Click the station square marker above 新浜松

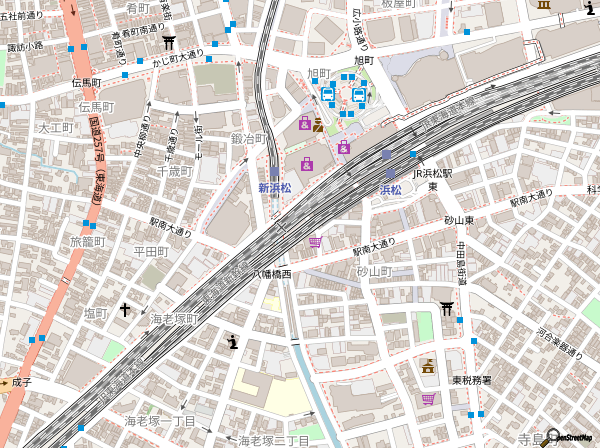click(274, 172)
